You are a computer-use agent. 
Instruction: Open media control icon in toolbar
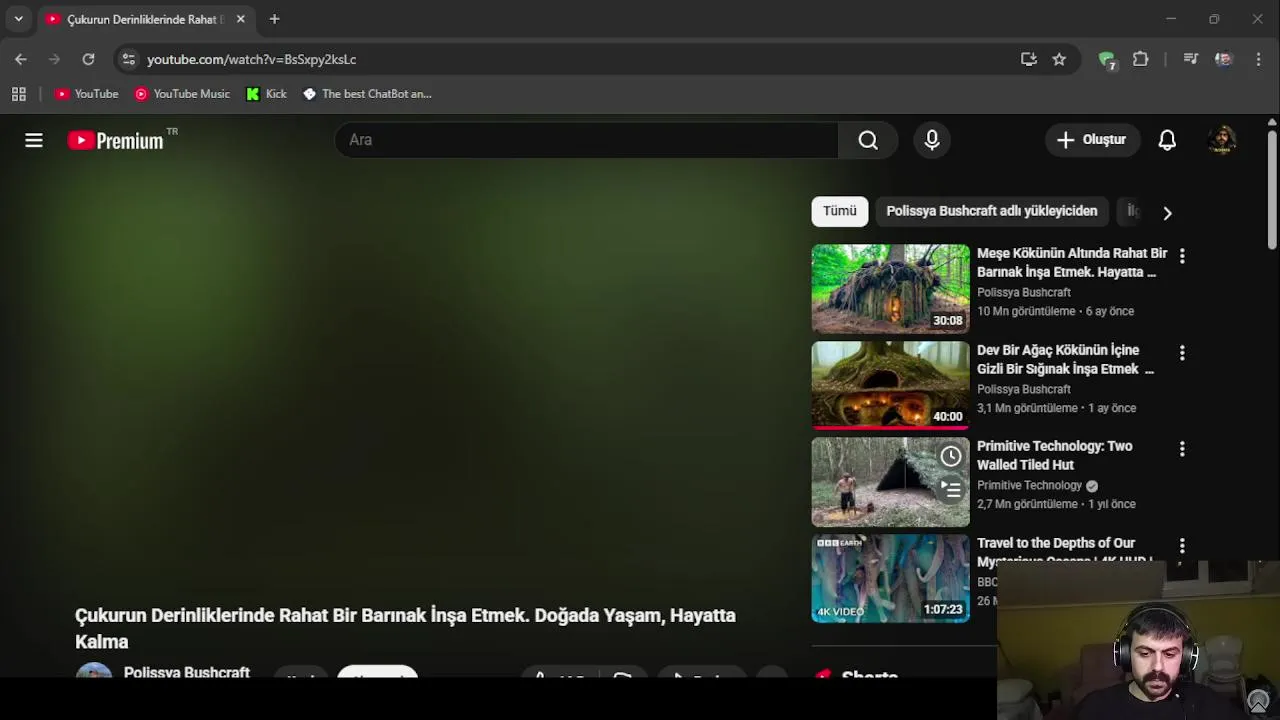1191,59
